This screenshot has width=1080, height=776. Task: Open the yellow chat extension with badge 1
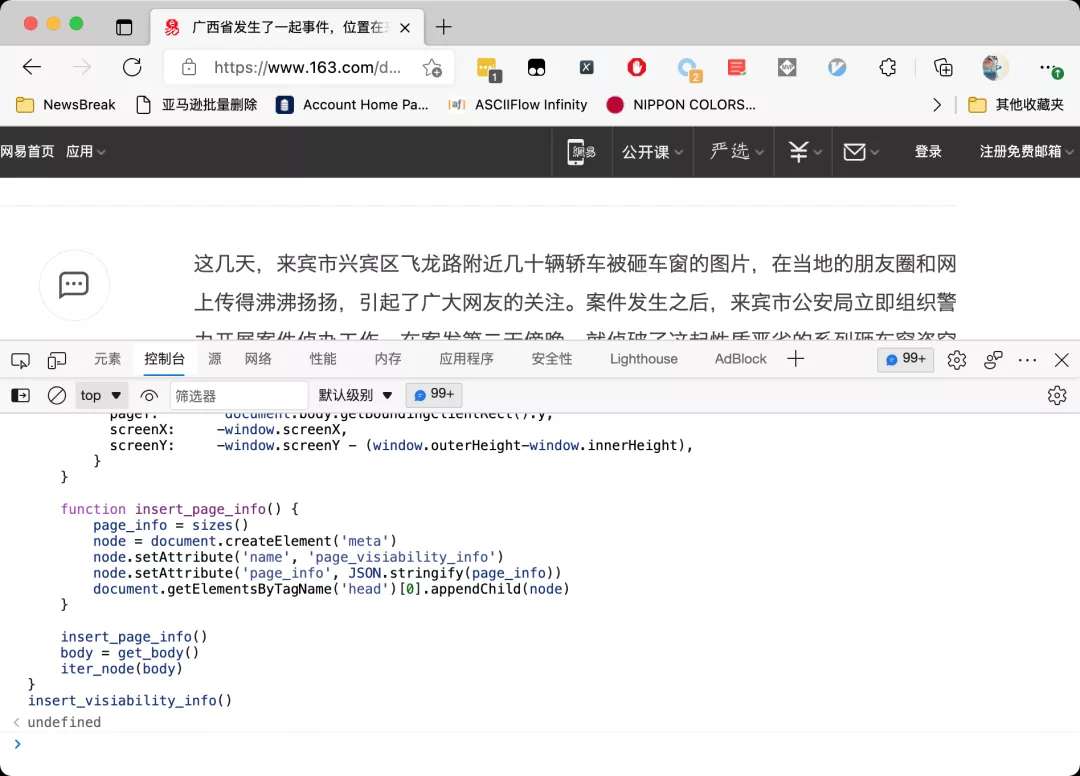[488, 68]
